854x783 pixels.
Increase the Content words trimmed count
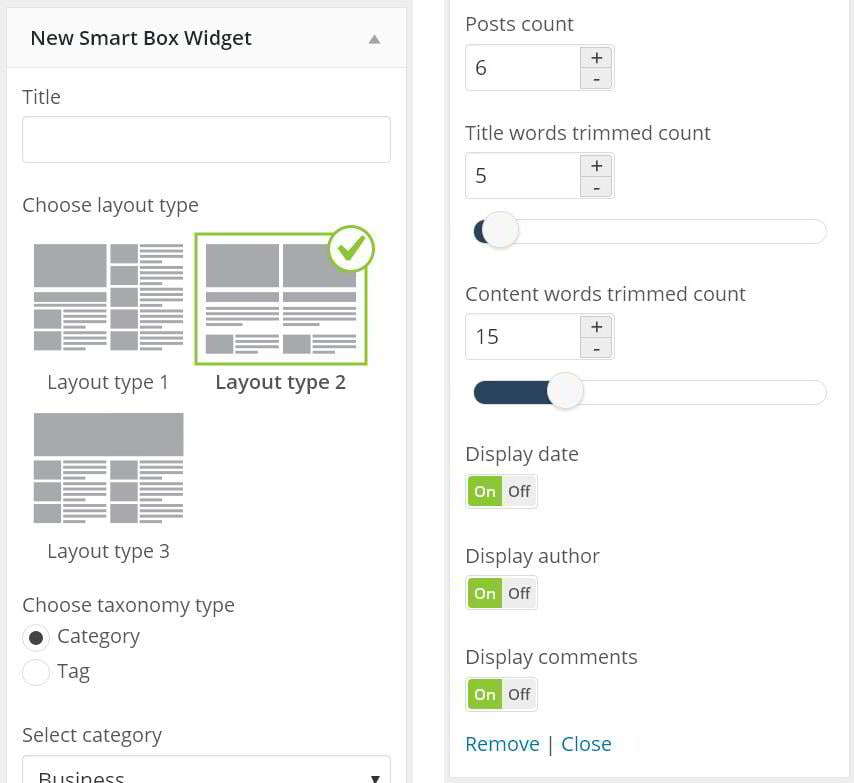tap(596, 327)
